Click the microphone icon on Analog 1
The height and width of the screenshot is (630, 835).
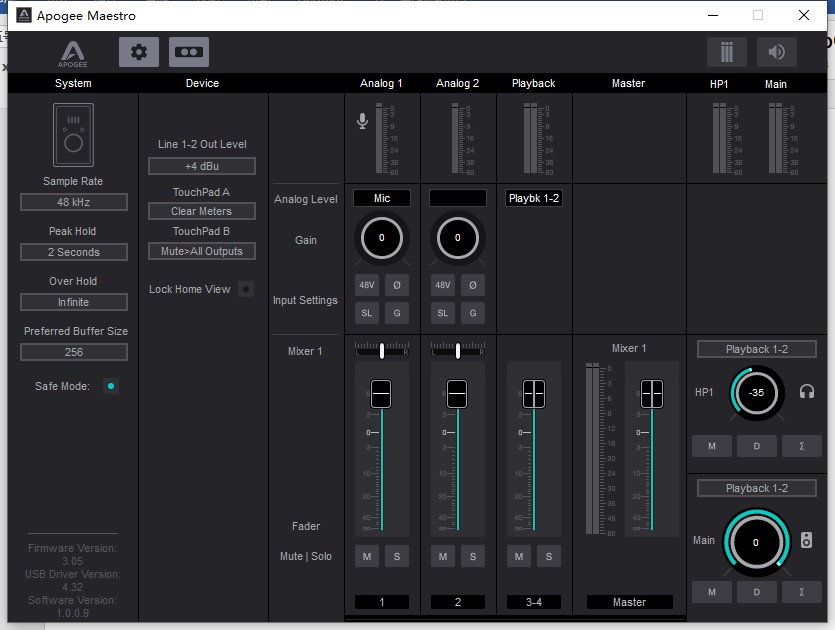(362, 121)
